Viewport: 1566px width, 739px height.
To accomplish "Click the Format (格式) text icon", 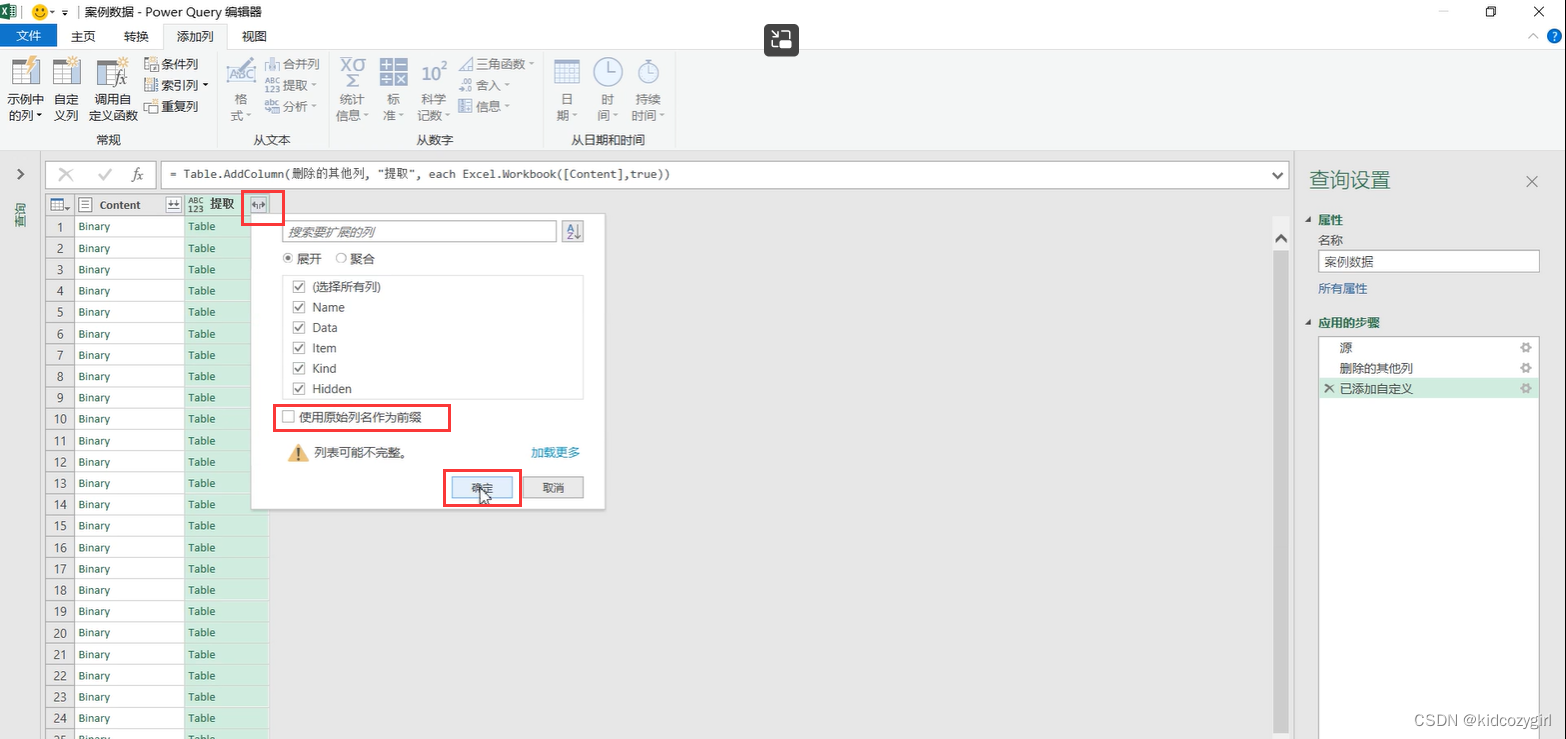I will click(x=241, y=72).
